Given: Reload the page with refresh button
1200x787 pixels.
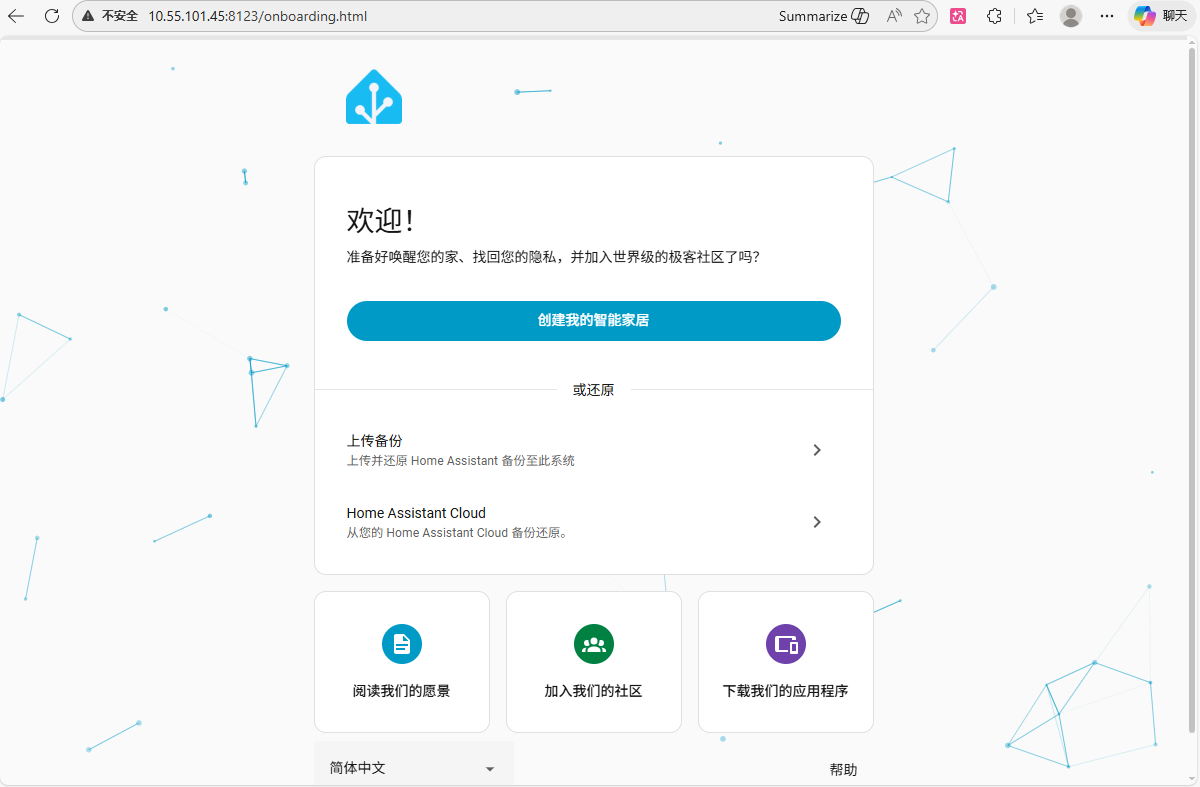Looking at the screenshot, I should pyautogui.click(x=52, y=16).
